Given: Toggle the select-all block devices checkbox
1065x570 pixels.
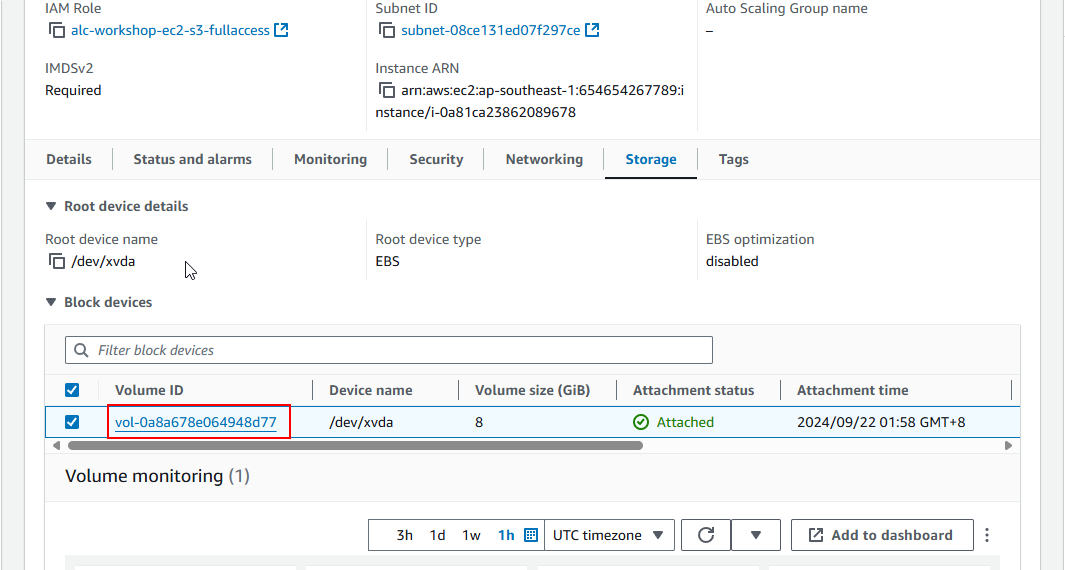Looking at the screenshot, I should (72, 390).
